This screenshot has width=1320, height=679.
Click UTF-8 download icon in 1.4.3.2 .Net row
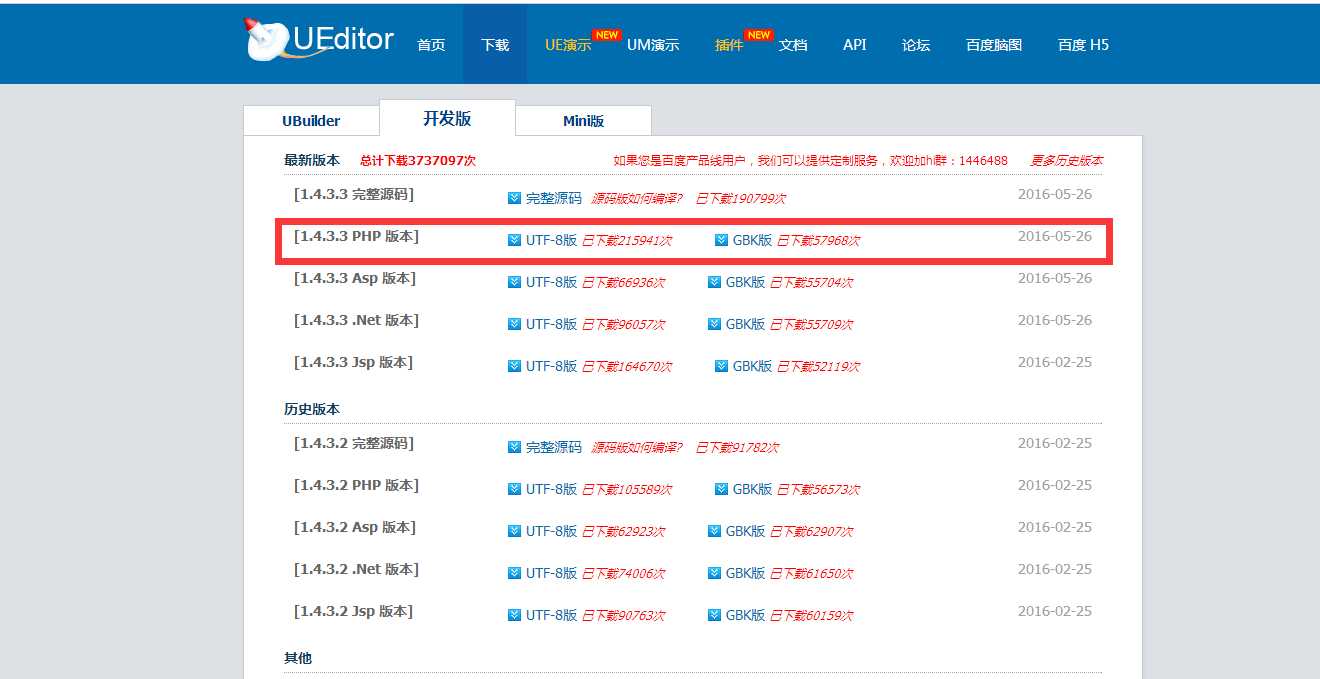(x=514, y=573)
